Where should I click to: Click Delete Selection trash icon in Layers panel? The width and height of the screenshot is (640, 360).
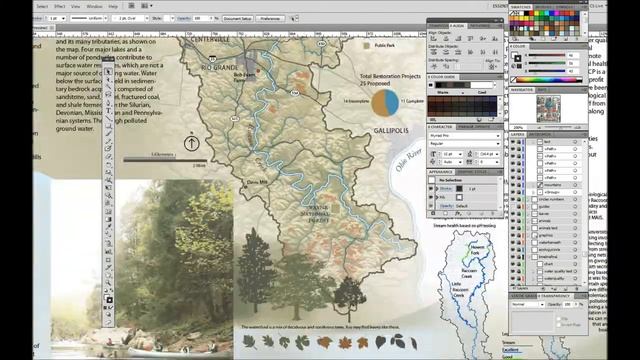click(577, 289)
